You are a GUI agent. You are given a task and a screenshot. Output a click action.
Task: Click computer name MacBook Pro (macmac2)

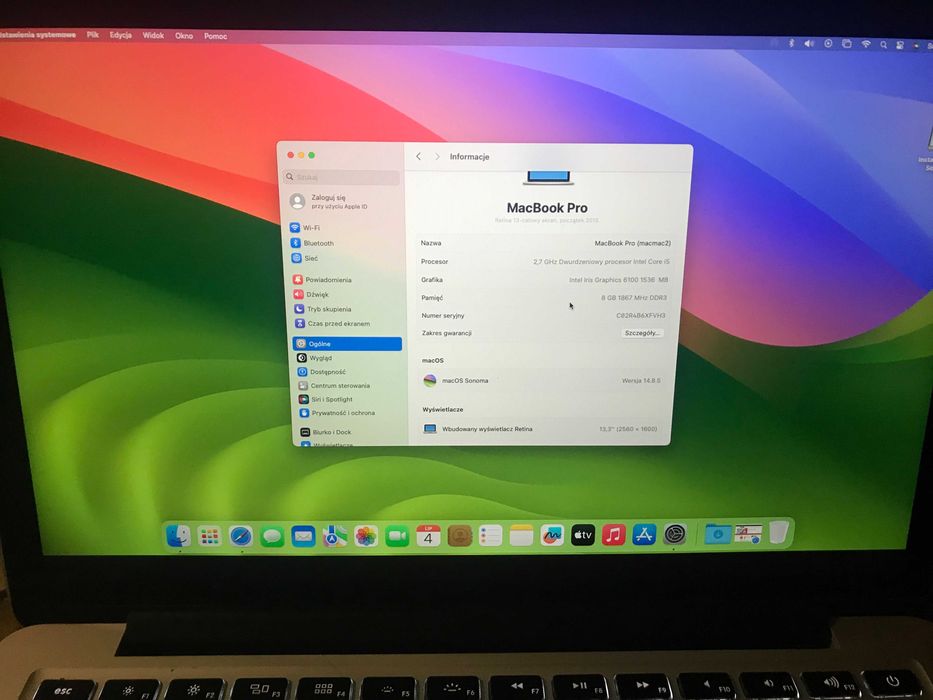633,243
